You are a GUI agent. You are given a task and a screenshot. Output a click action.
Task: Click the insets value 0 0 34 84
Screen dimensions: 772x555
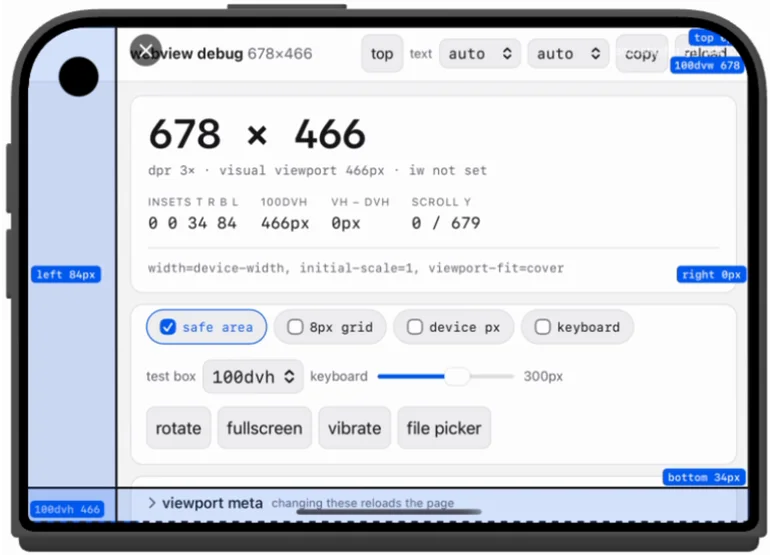tap(193, 223)
